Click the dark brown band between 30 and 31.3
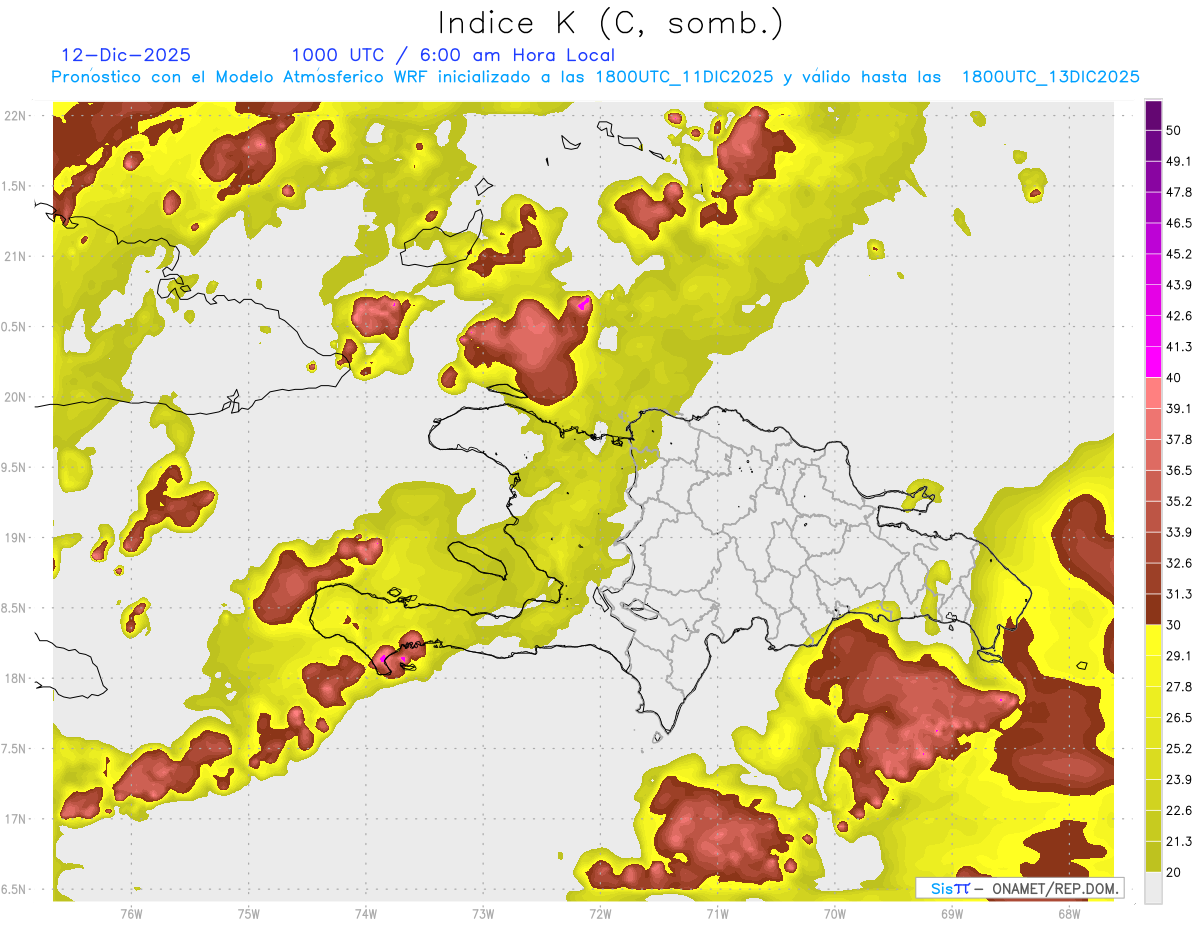The width and height of the screenshot is (1200, 927). point(1154,609)
